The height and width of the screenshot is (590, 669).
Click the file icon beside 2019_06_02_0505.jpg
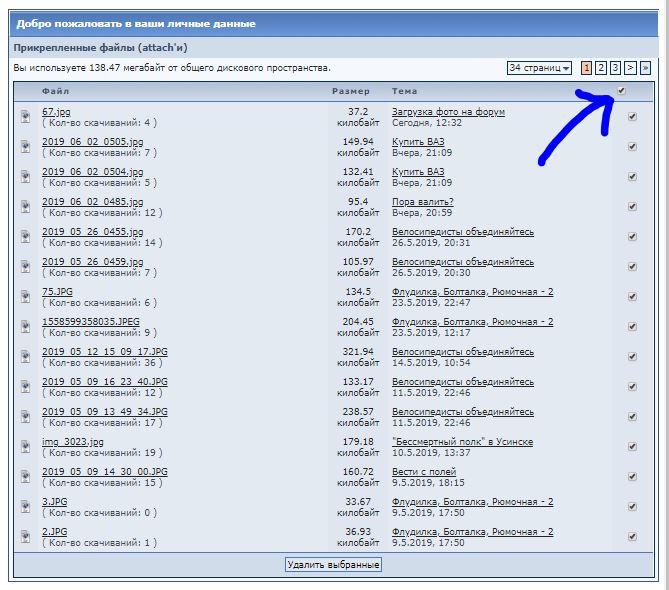tap(25, 147)
